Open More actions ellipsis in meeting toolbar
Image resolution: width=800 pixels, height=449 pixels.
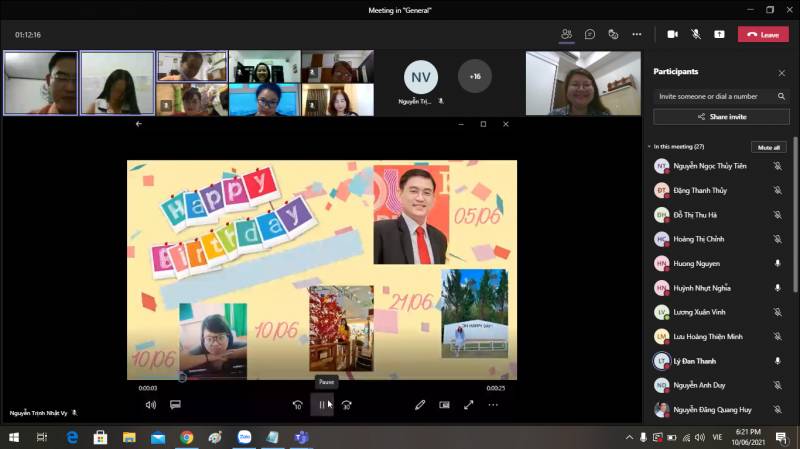click(637, 34)
